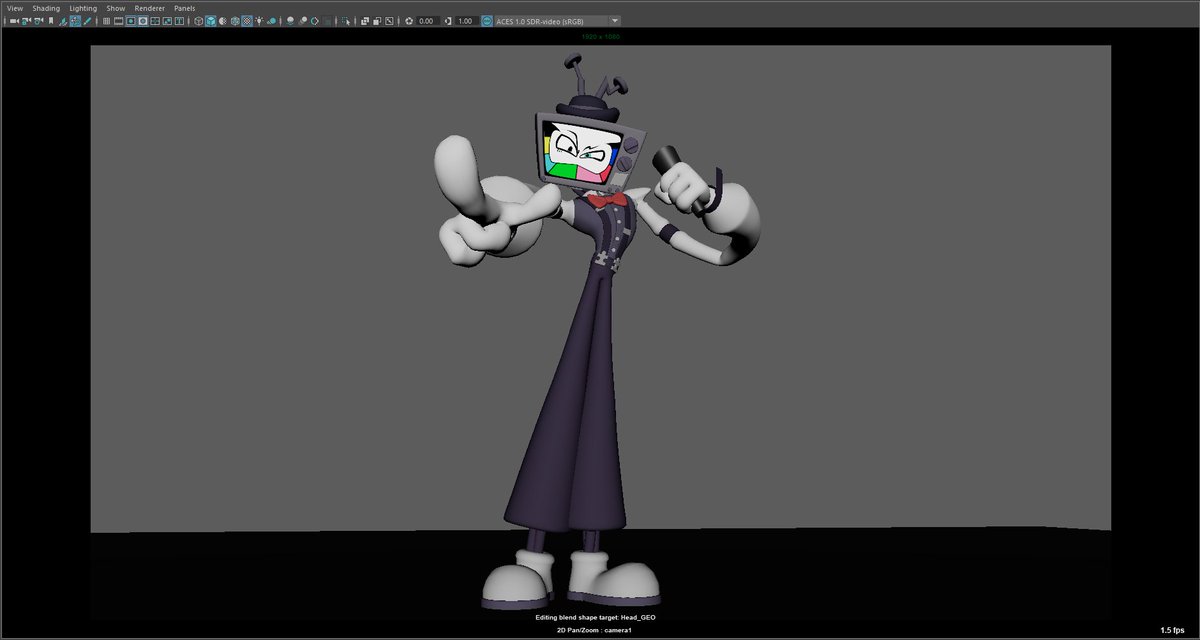The width and height of the screenshot is (1200, 640).
Task: Click Use All Lights bulb icon
Action: tap(259, 21)
